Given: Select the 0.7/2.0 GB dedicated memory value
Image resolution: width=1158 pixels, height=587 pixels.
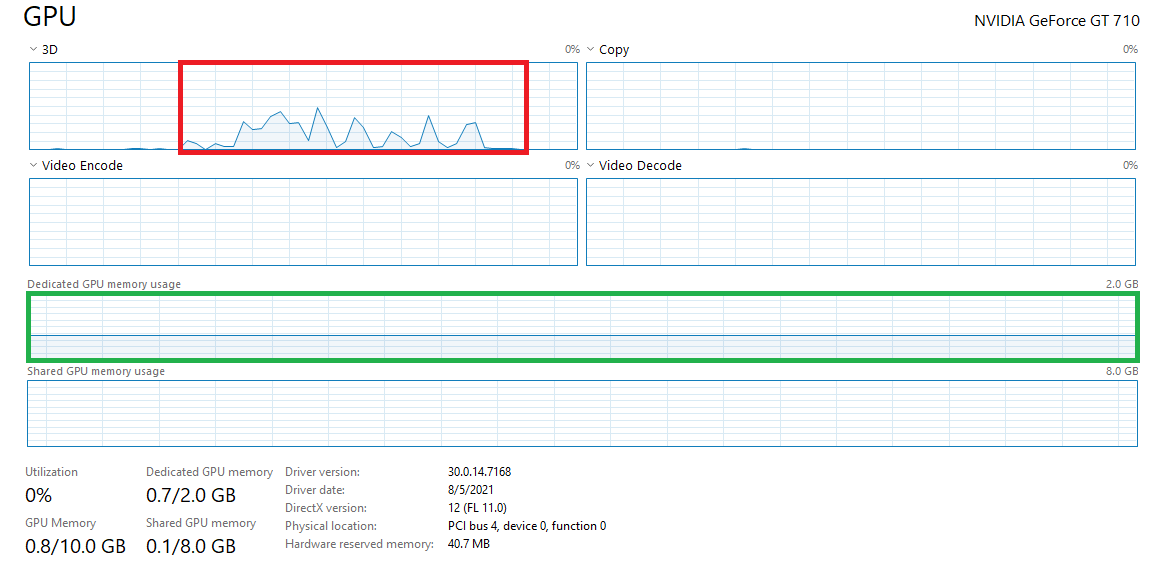Looking at the screenshot, I should point(190,495).
